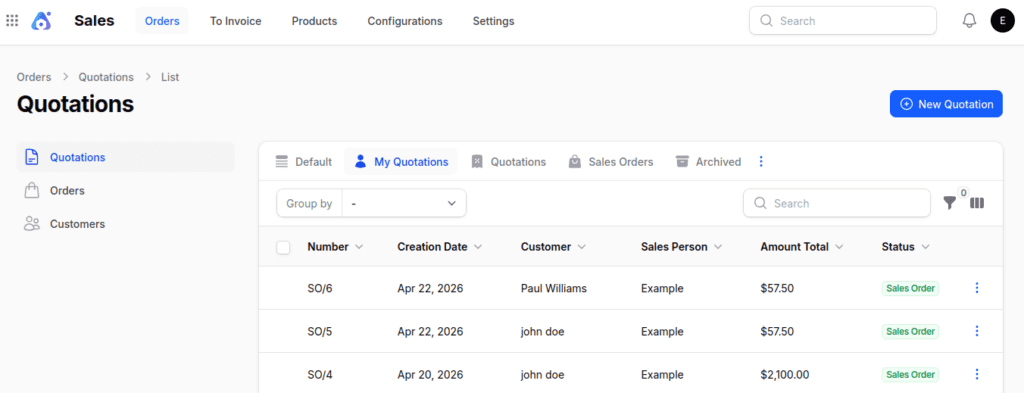
Task: Click the Quotations page heading
Action: tap(76, 104)
